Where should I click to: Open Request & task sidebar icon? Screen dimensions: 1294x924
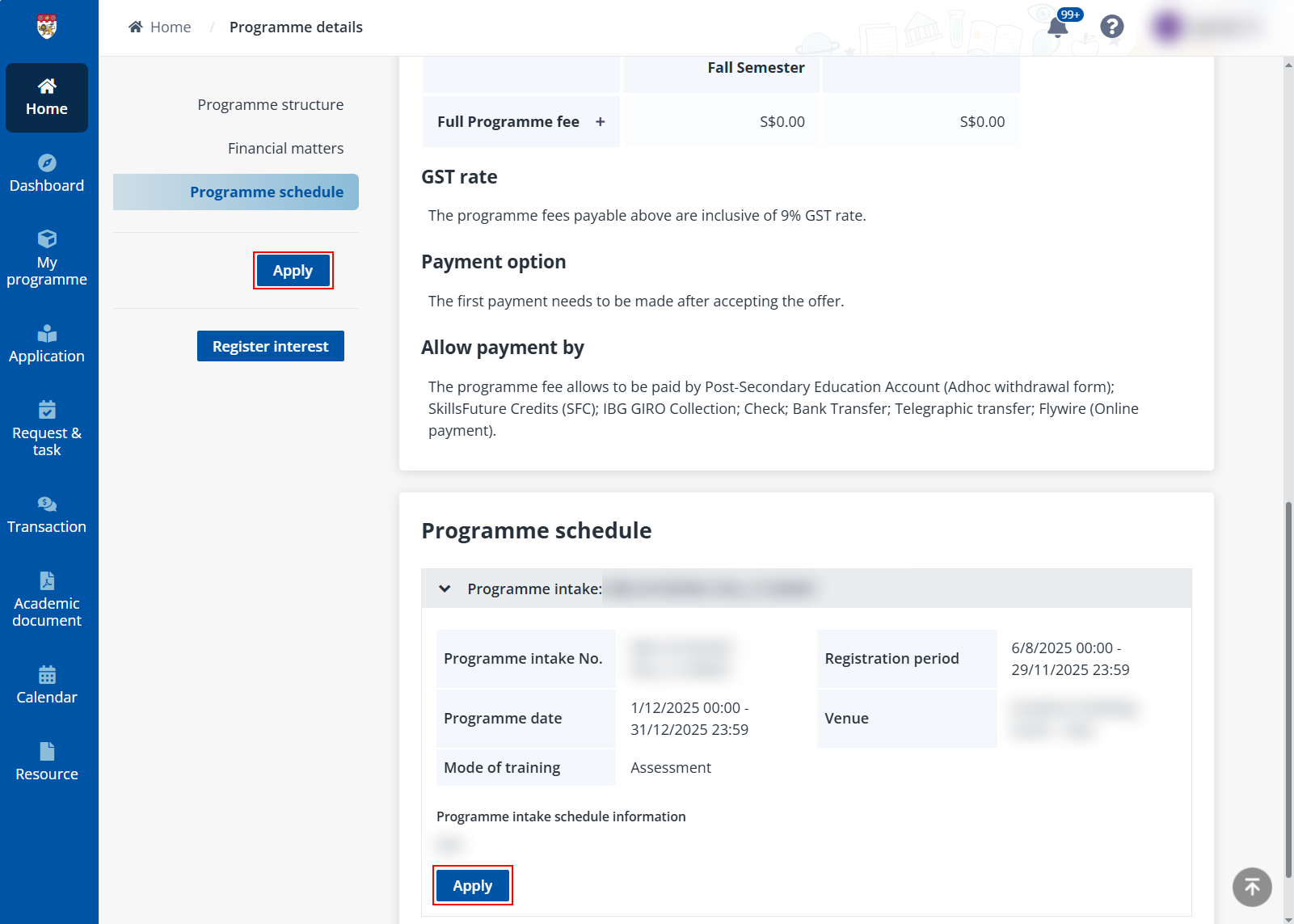tap(47, 410)
